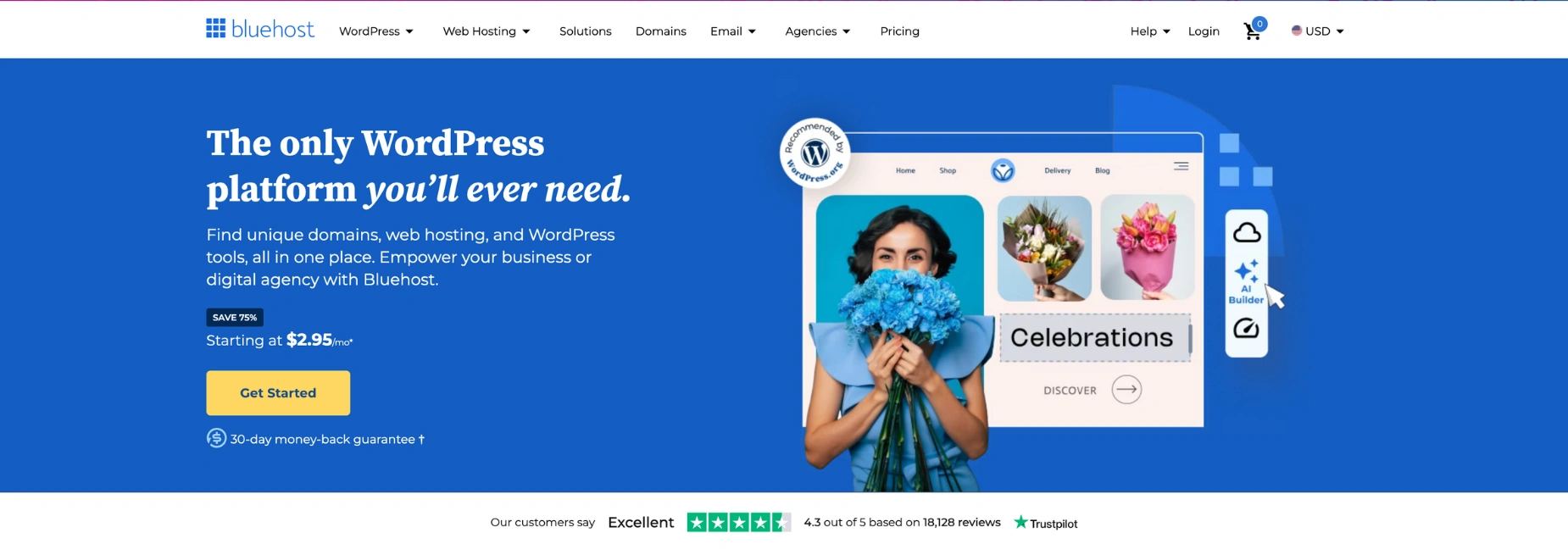Click the Login link
1568x555 pixels.
(1204, 31)
